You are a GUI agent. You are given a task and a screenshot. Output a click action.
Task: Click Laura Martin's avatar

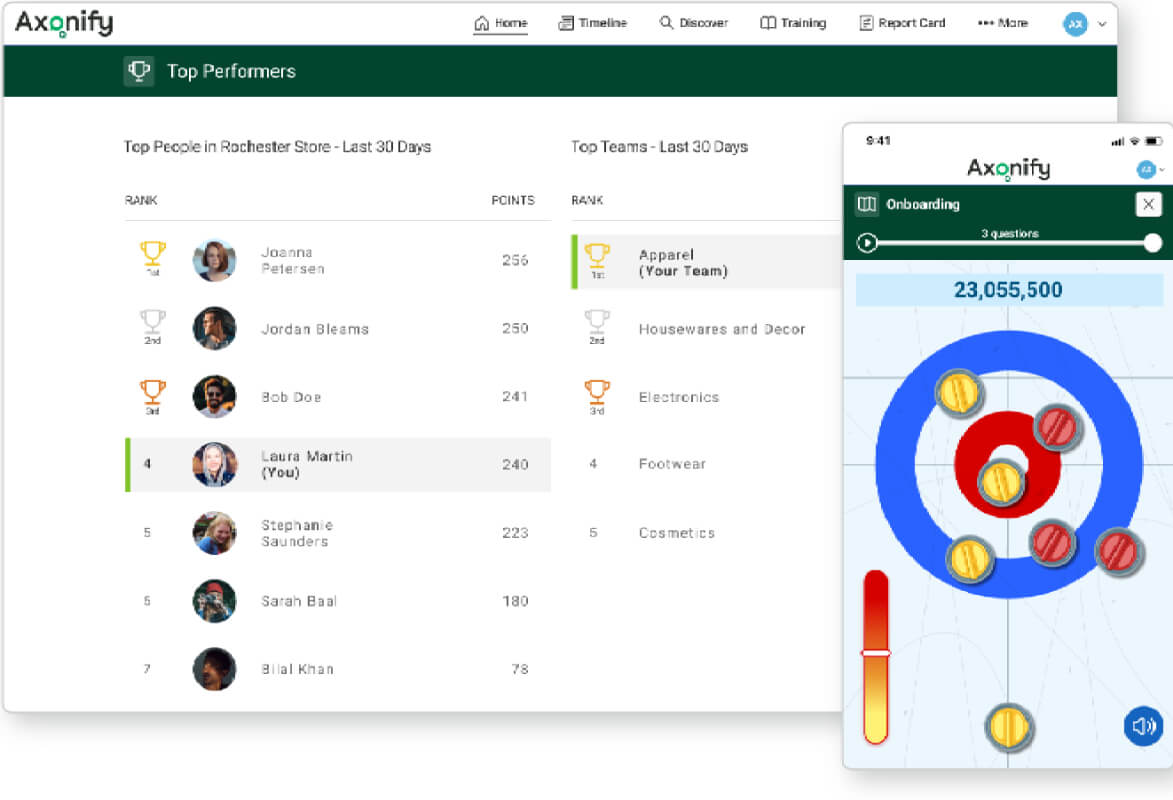pos(215,465)
